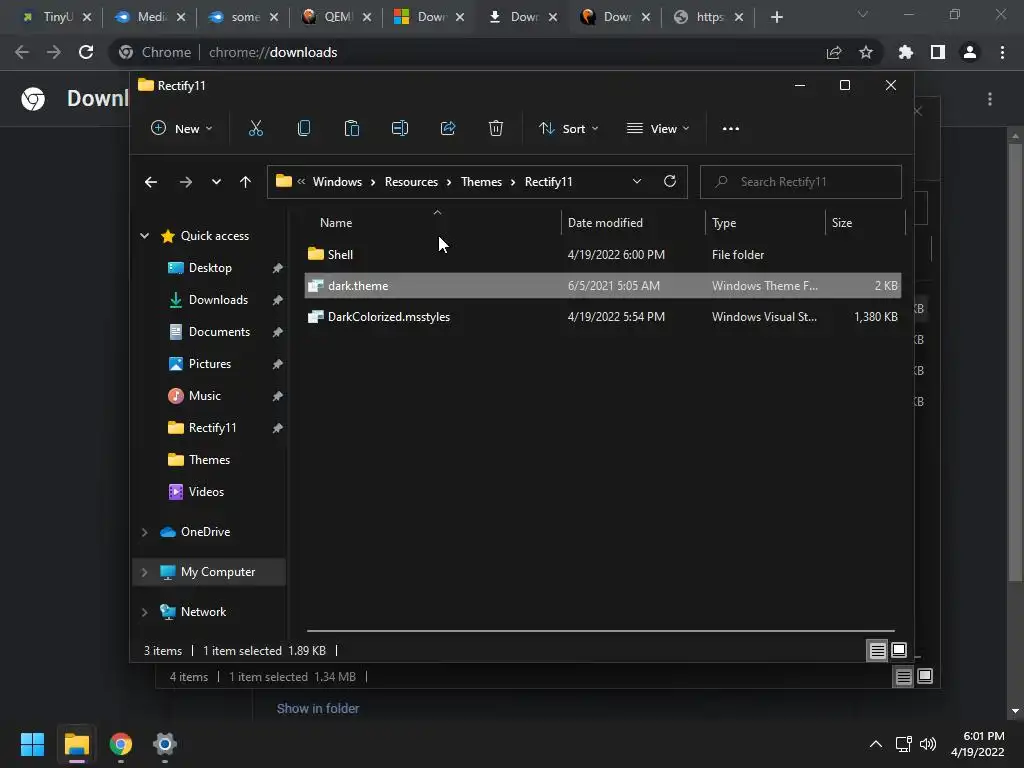Select the dark.theme file
Image resolution: width=1024 pixels, height=768 pixels.
coord(602,285)
